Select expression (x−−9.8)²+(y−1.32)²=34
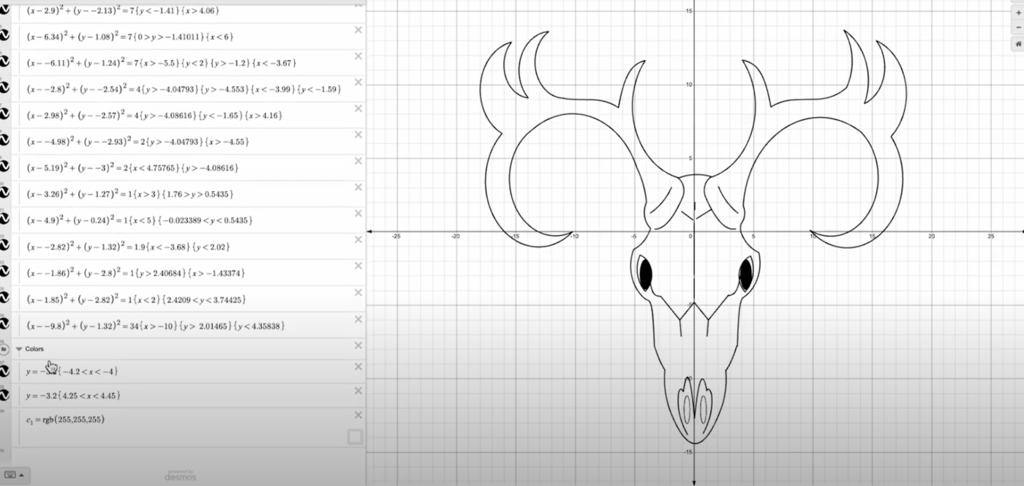 [155, 325]
